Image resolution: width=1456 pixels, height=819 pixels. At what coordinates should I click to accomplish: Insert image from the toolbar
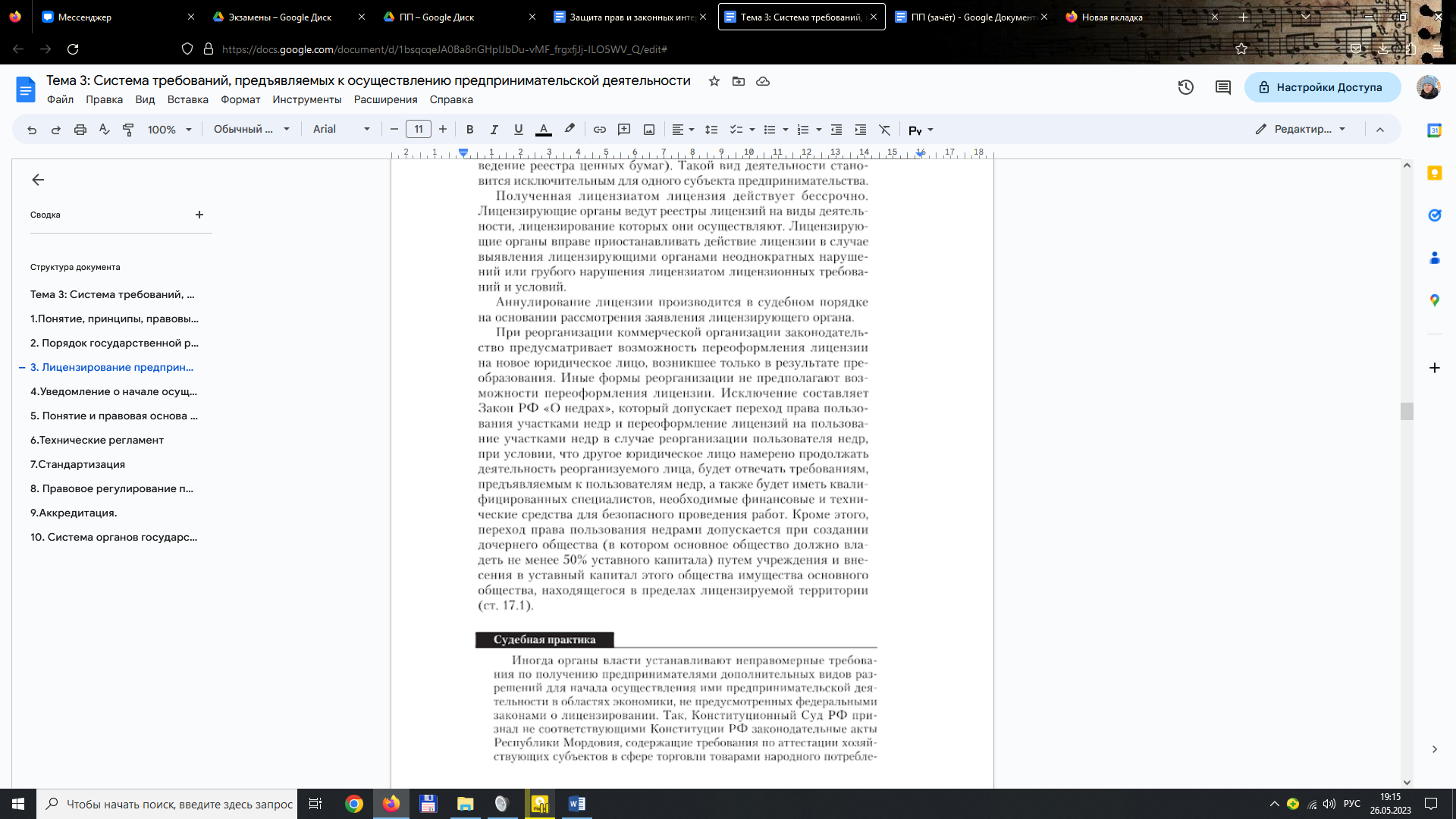(x=649, y=130)
